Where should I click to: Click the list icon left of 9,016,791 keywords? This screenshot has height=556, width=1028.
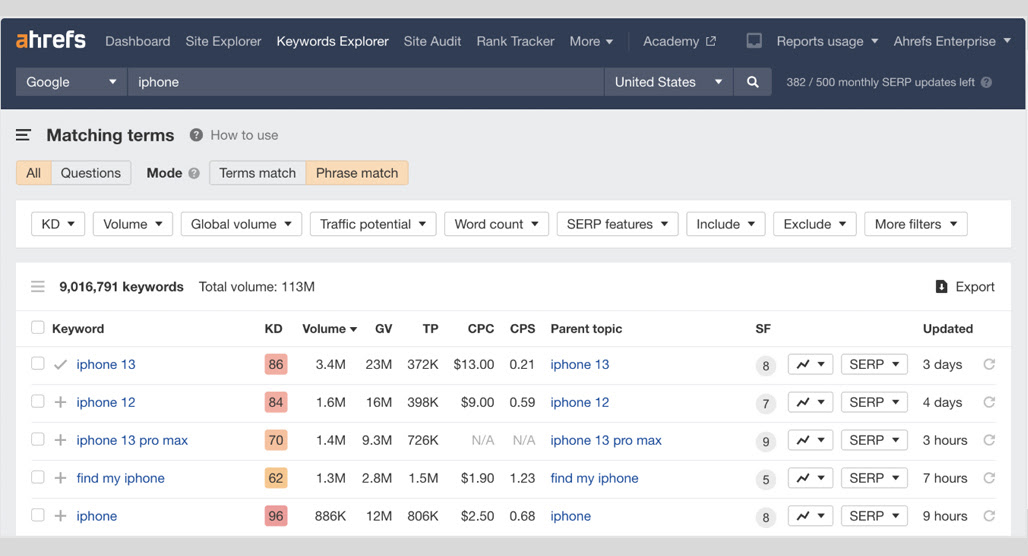[x=37, y=287]
